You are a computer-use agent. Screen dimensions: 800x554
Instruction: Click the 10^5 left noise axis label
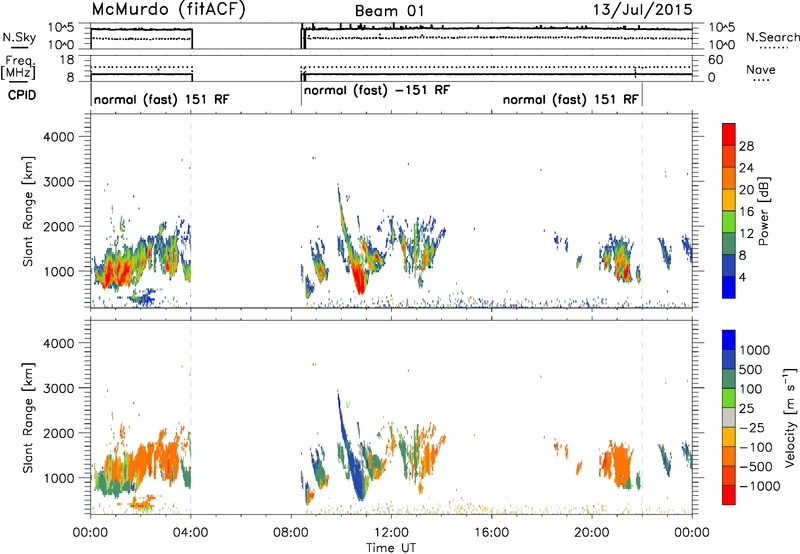[x=61, y=28]
